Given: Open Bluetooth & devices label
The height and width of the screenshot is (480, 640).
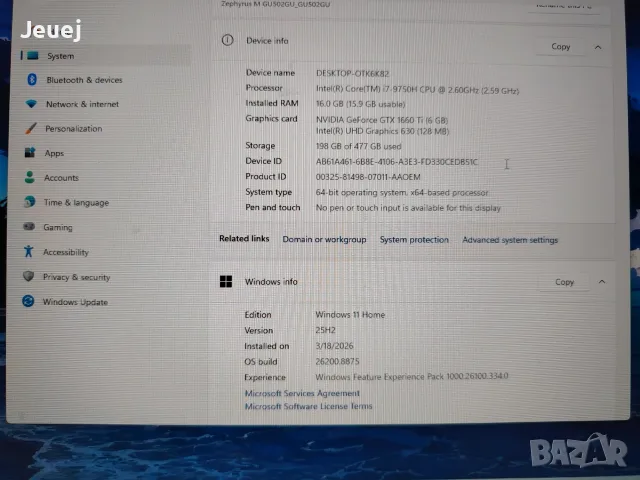Looking at the screenshot, I should click(x=84, y=80).
